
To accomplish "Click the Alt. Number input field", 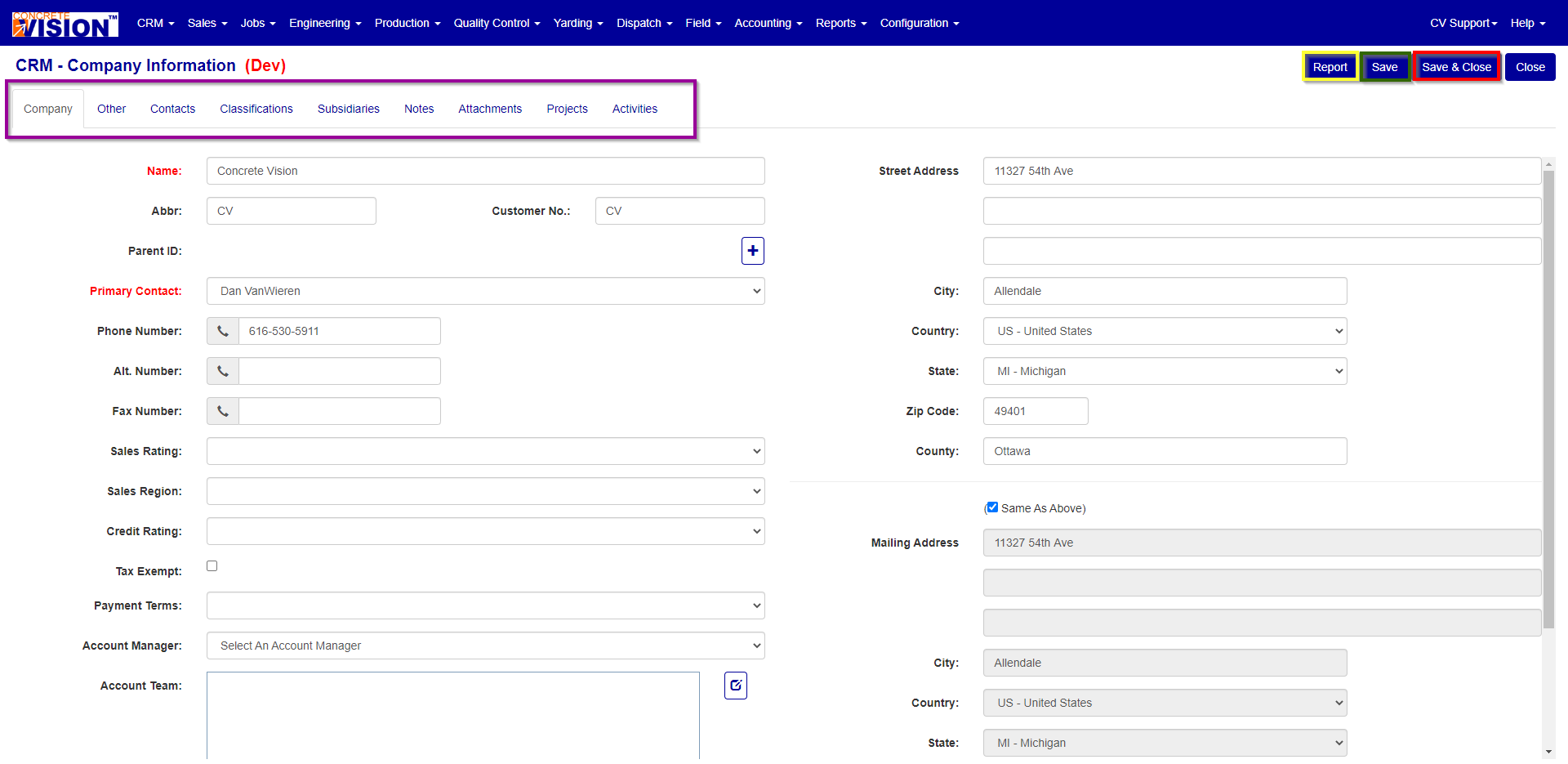I will [x=340, y=371].
